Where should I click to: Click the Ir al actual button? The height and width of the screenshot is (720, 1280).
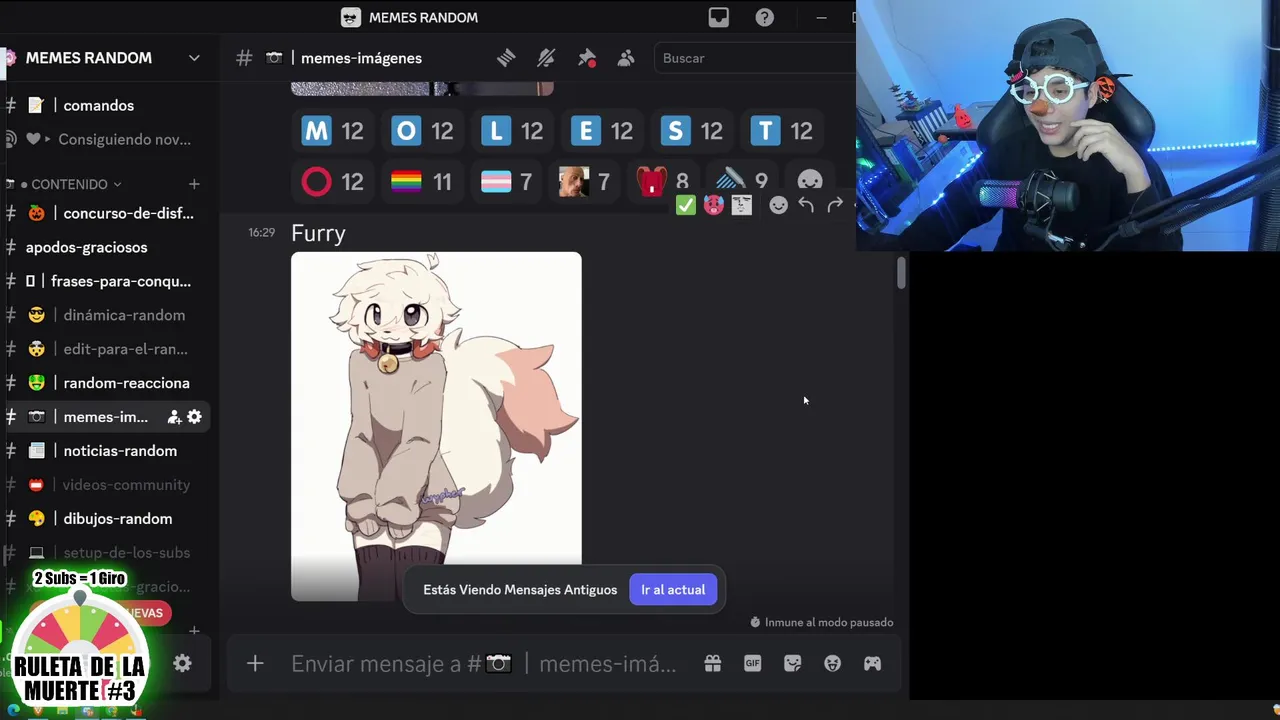click(673, 590)
